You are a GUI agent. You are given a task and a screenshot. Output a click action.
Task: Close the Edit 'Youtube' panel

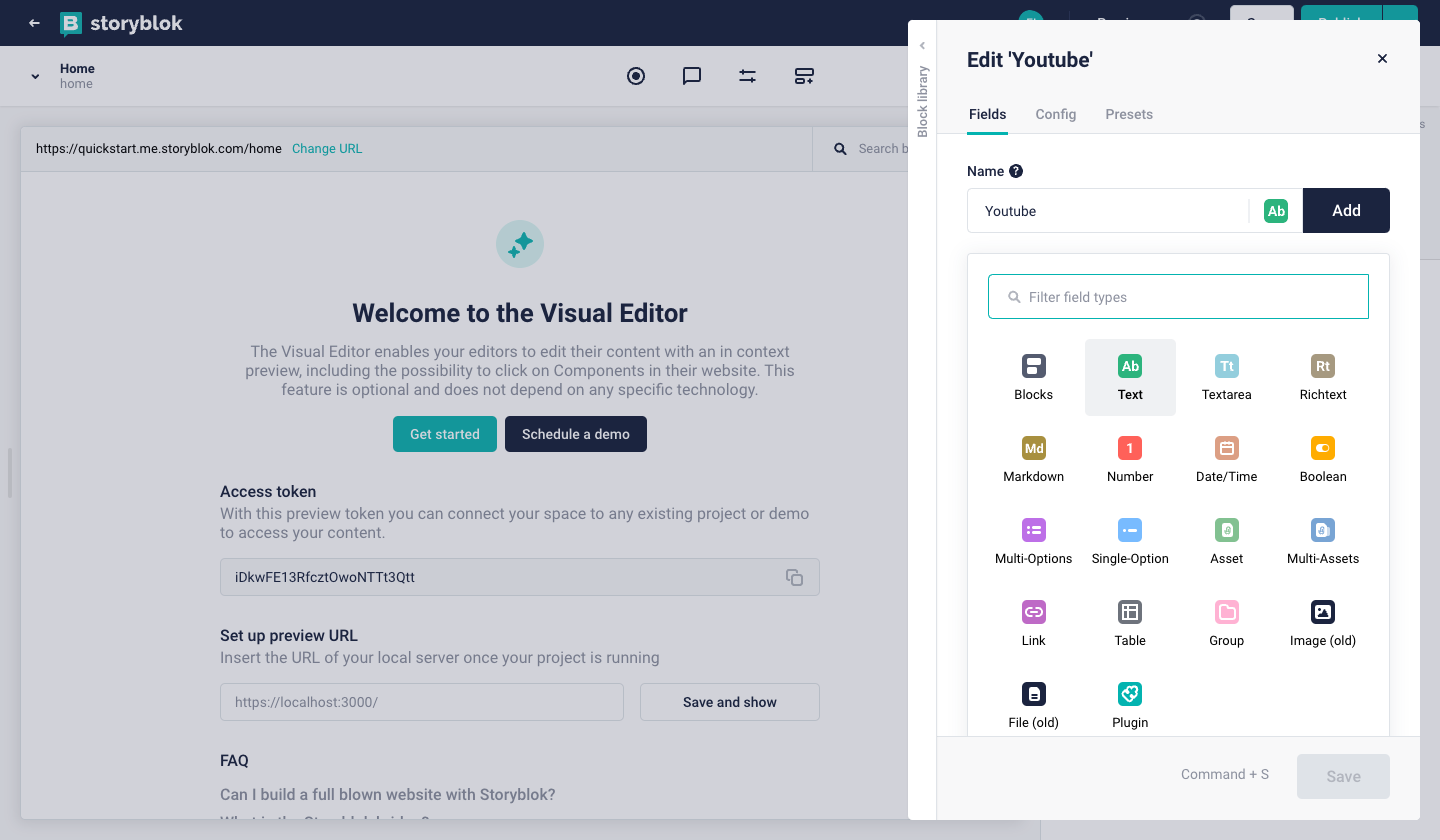[1382, 59]
